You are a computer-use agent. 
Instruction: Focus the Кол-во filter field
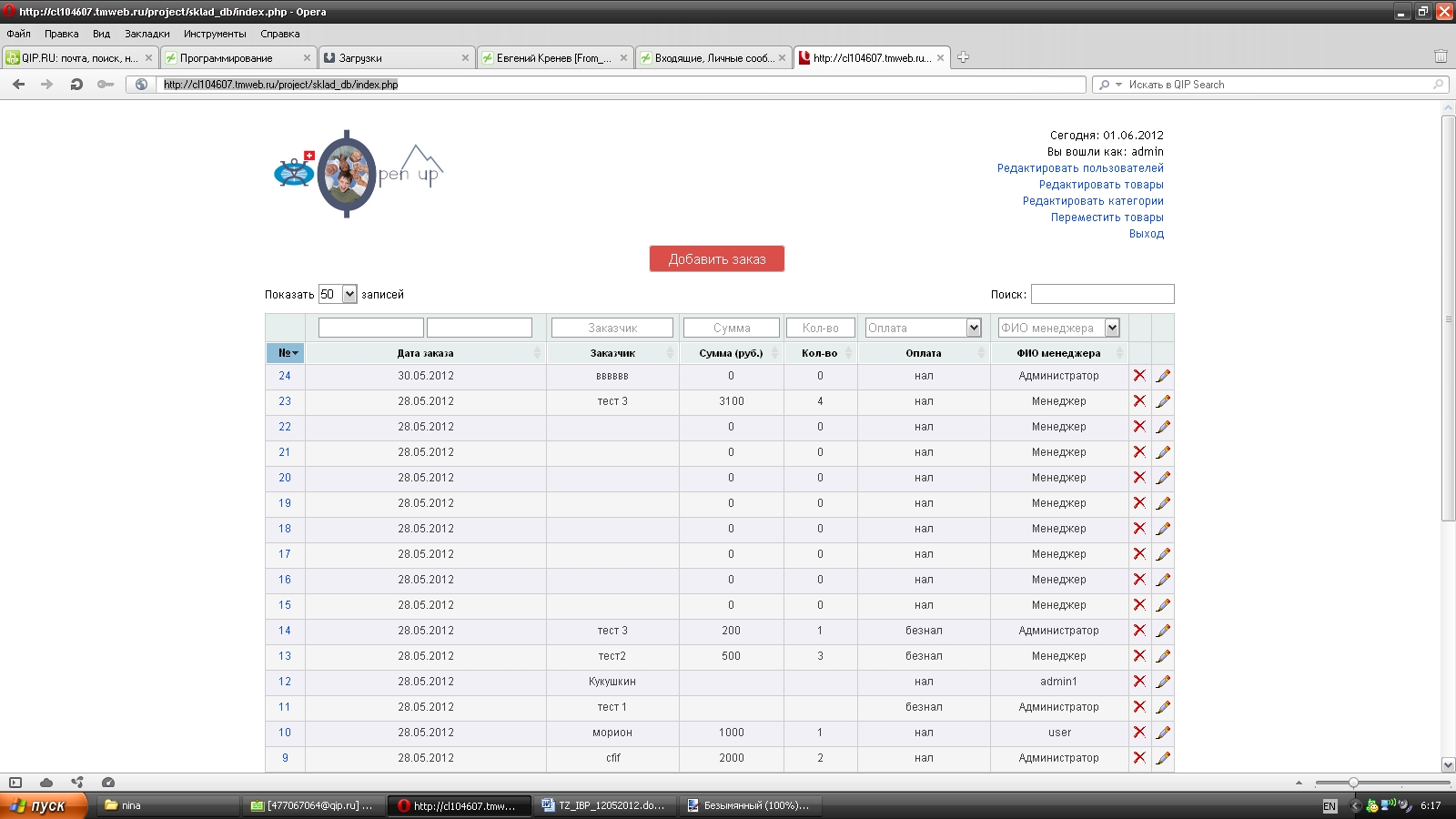tap(821, 328)
